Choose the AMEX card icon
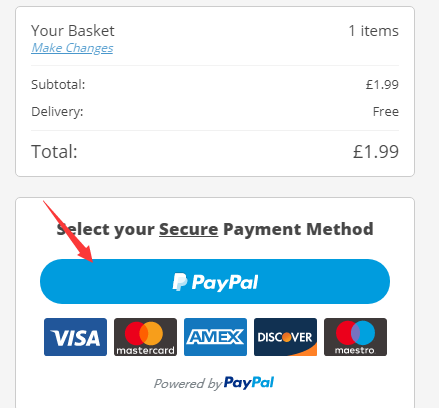The image size is (439, 408). (215, 337)
